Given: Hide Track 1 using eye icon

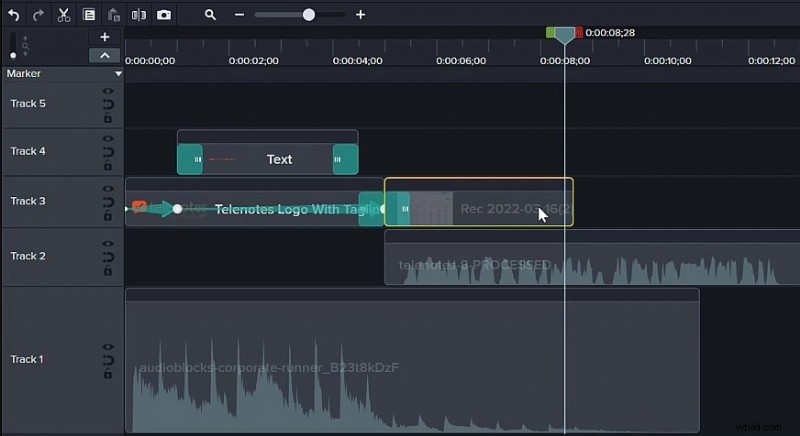Looking at the screenshot, I should click(108, 347).
